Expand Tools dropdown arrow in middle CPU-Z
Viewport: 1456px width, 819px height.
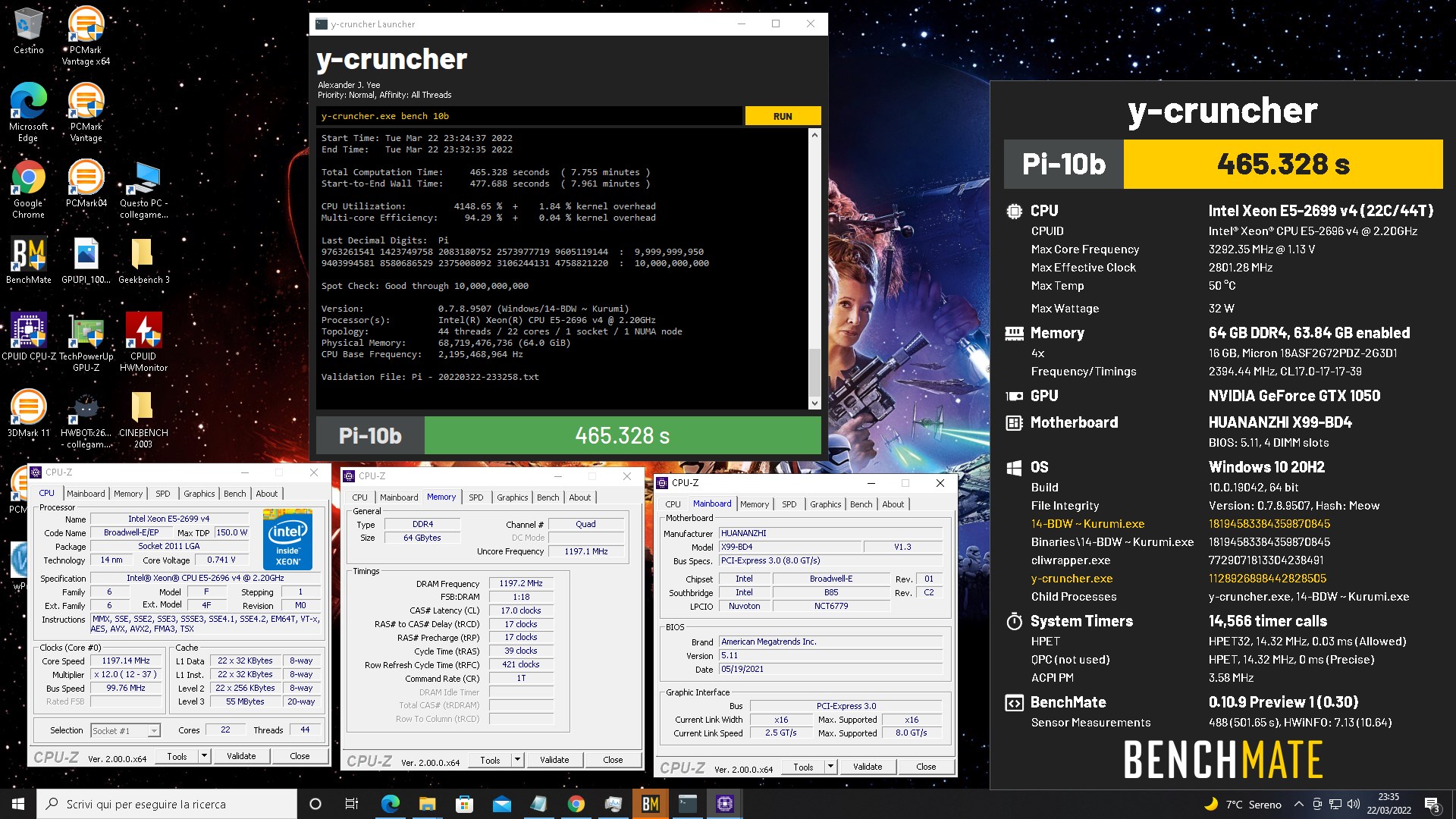(517, 760)
